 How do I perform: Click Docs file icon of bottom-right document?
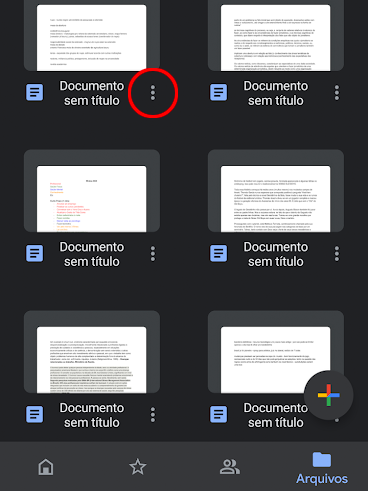pyautogui.click(x=219, y=414)
